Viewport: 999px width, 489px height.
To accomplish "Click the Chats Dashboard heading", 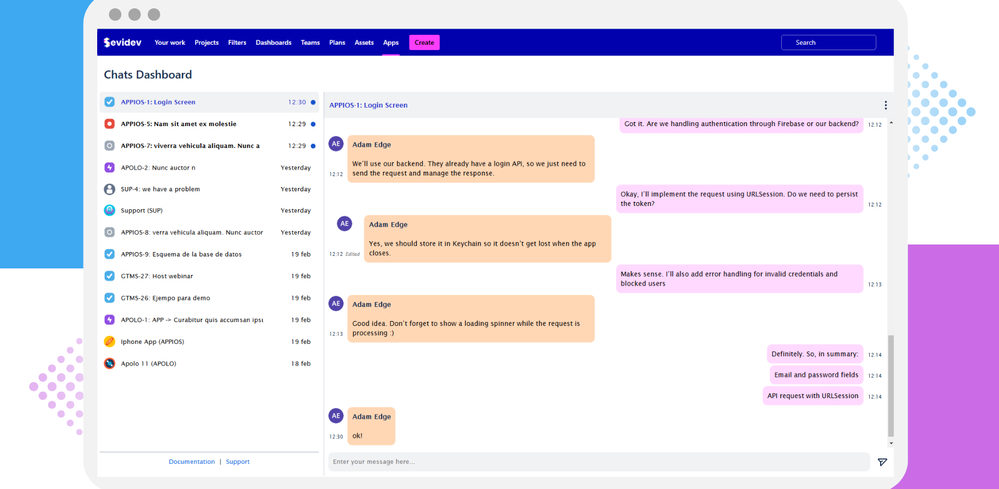I will click(x=148, y=74).
